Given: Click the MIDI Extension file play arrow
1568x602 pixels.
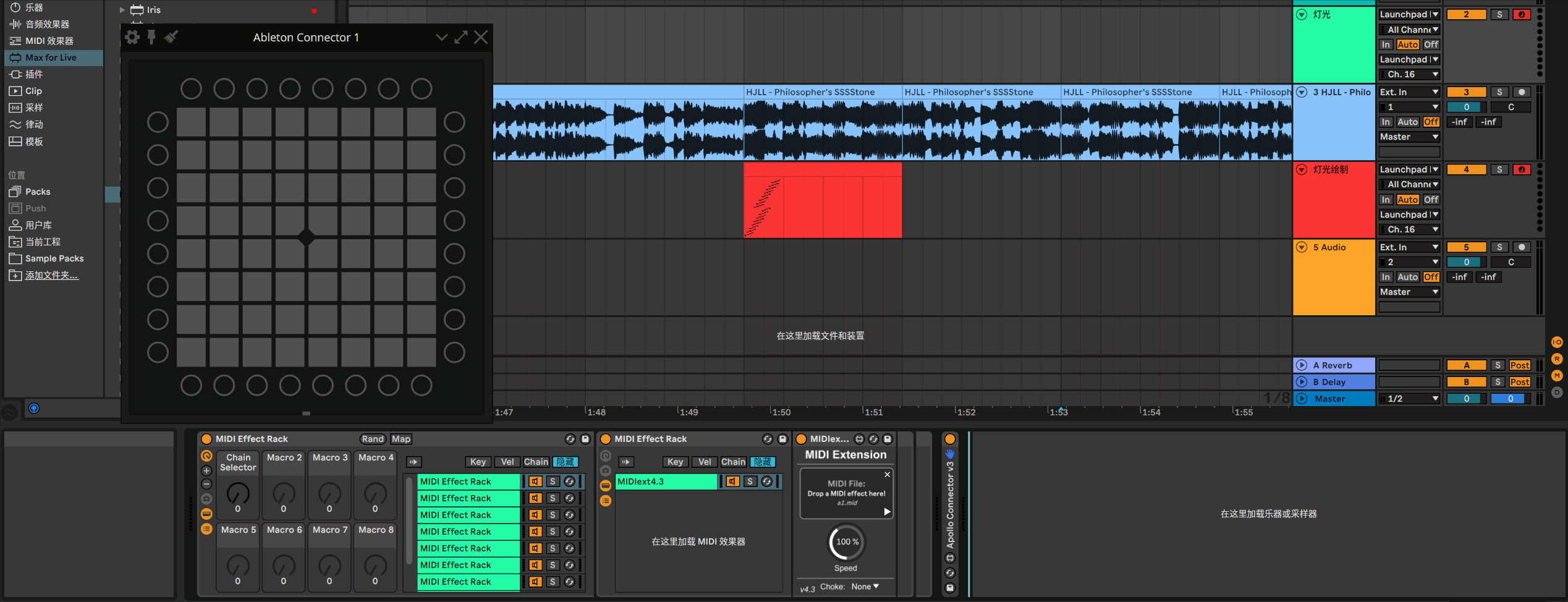Looking at the screenshot, I should click(887, 511).
